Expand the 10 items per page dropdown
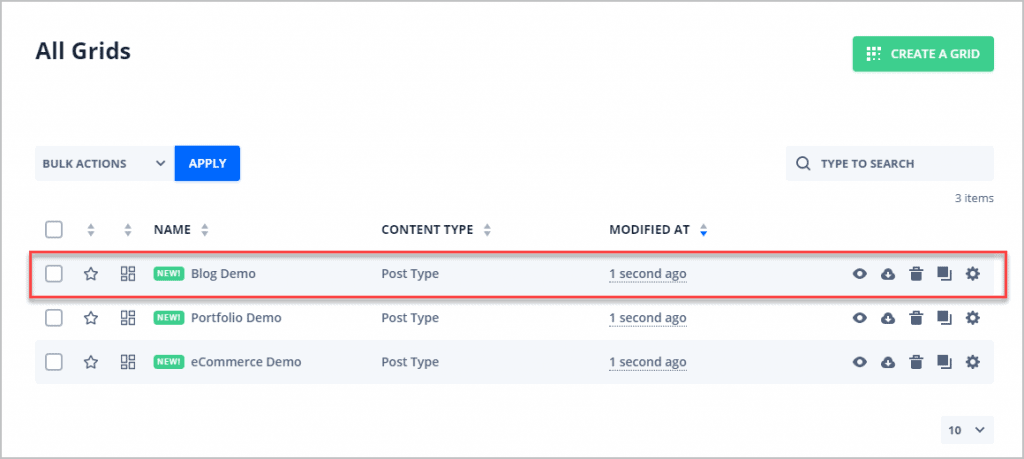 pyautogui.click(x=967, y=430)
